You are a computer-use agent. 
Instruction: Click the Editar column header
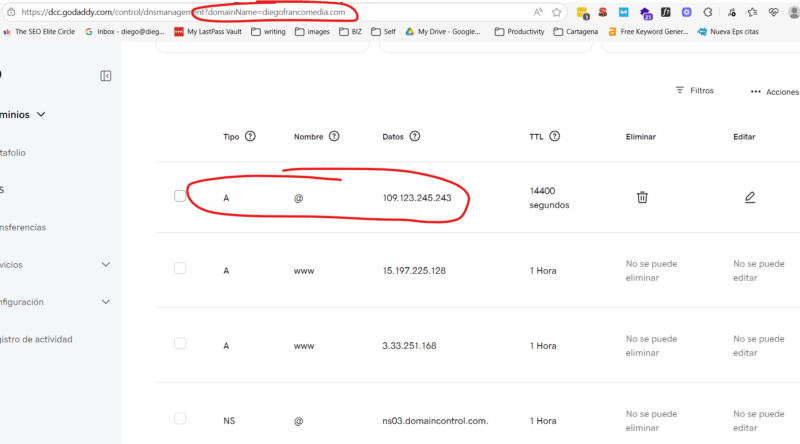coord(744,137)
